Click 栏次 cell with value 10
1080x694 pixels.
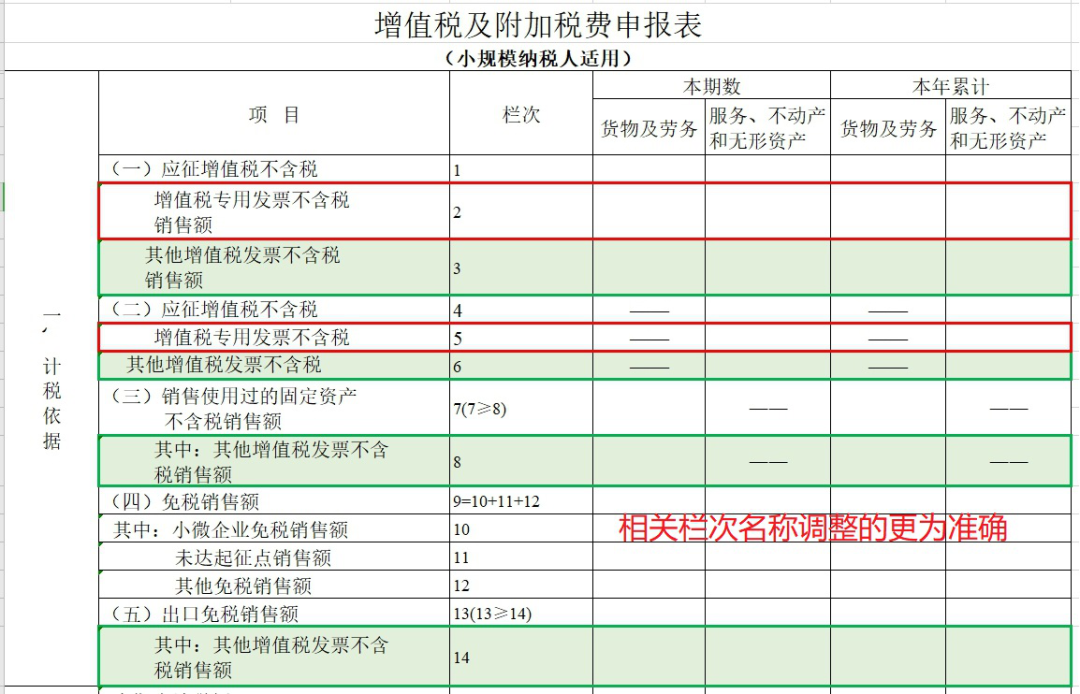coord(521,529)
